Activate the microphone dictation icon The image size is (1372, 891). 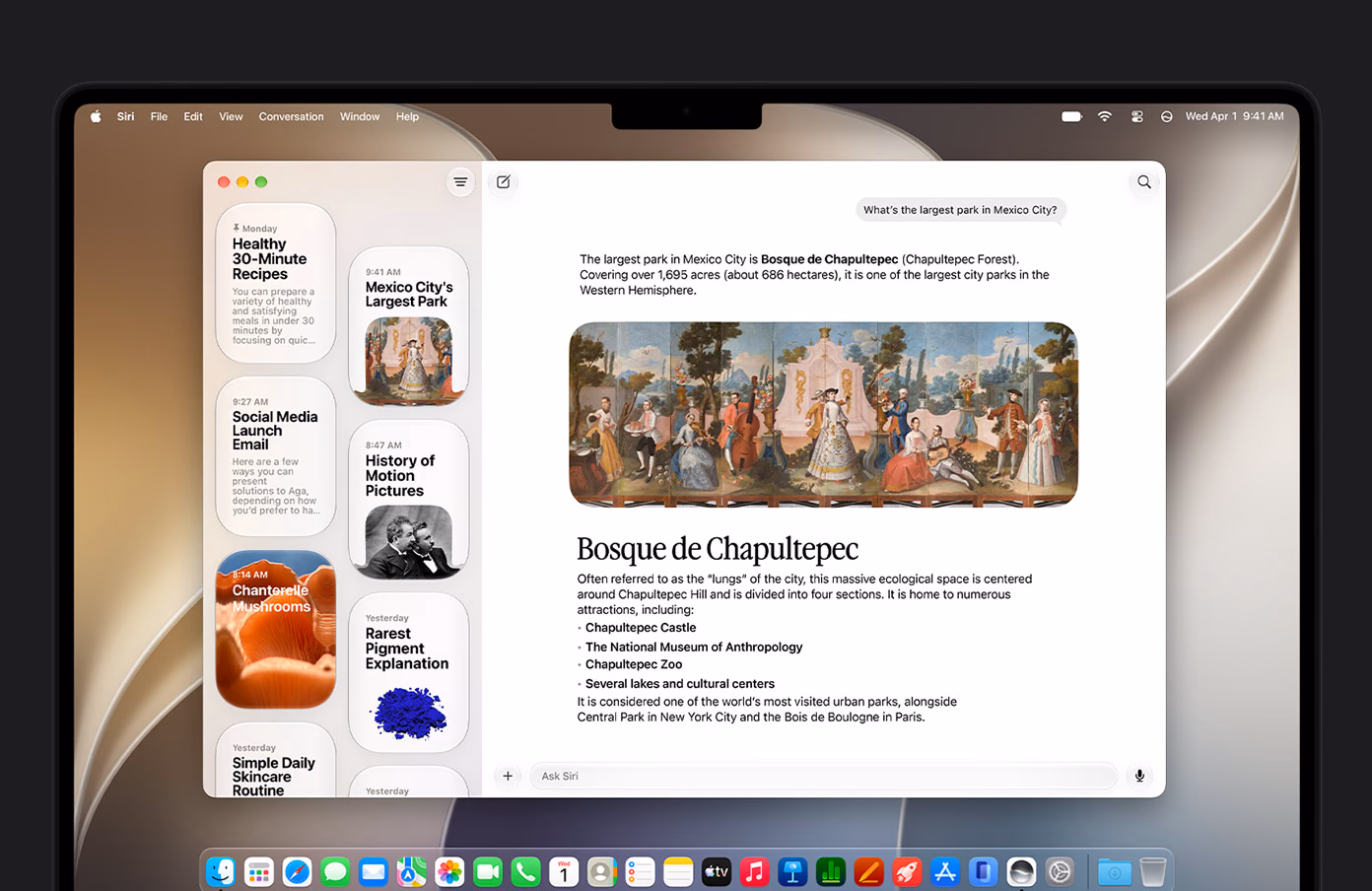[1139, 776]
